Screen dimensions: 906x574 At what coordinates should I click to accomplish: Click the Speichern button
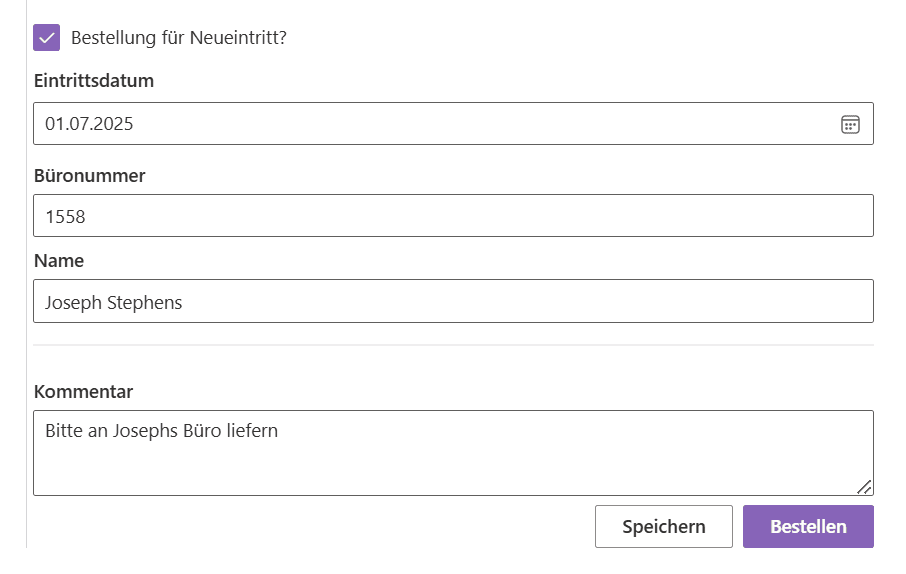pyautogui.click(x=664, y=527)
